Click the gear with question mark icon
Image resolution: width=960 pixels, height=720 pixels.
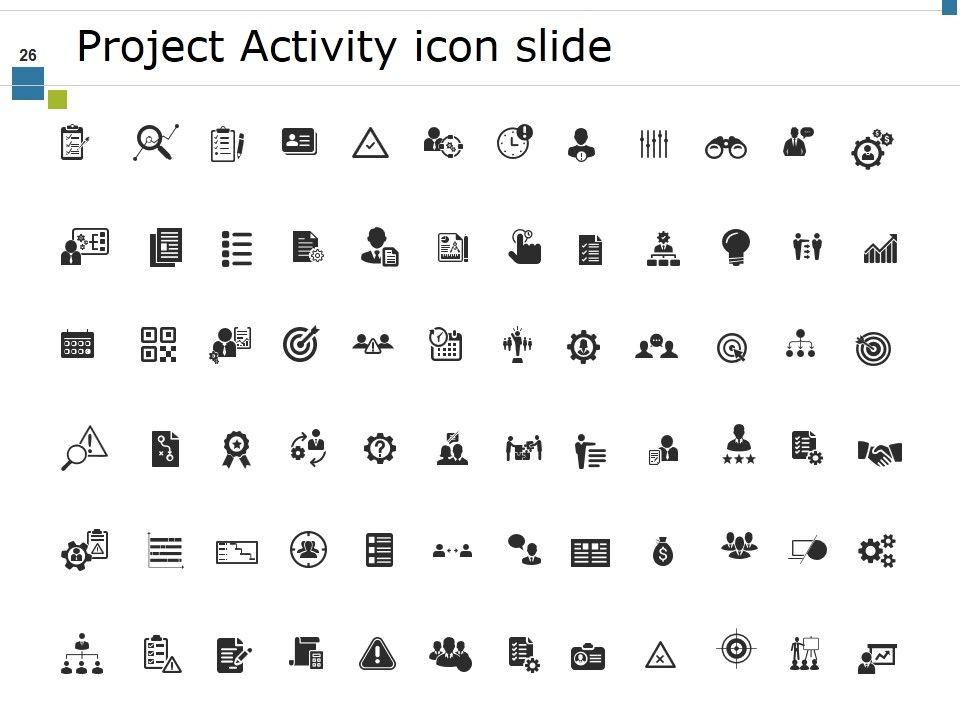click(x=380, y=449)
